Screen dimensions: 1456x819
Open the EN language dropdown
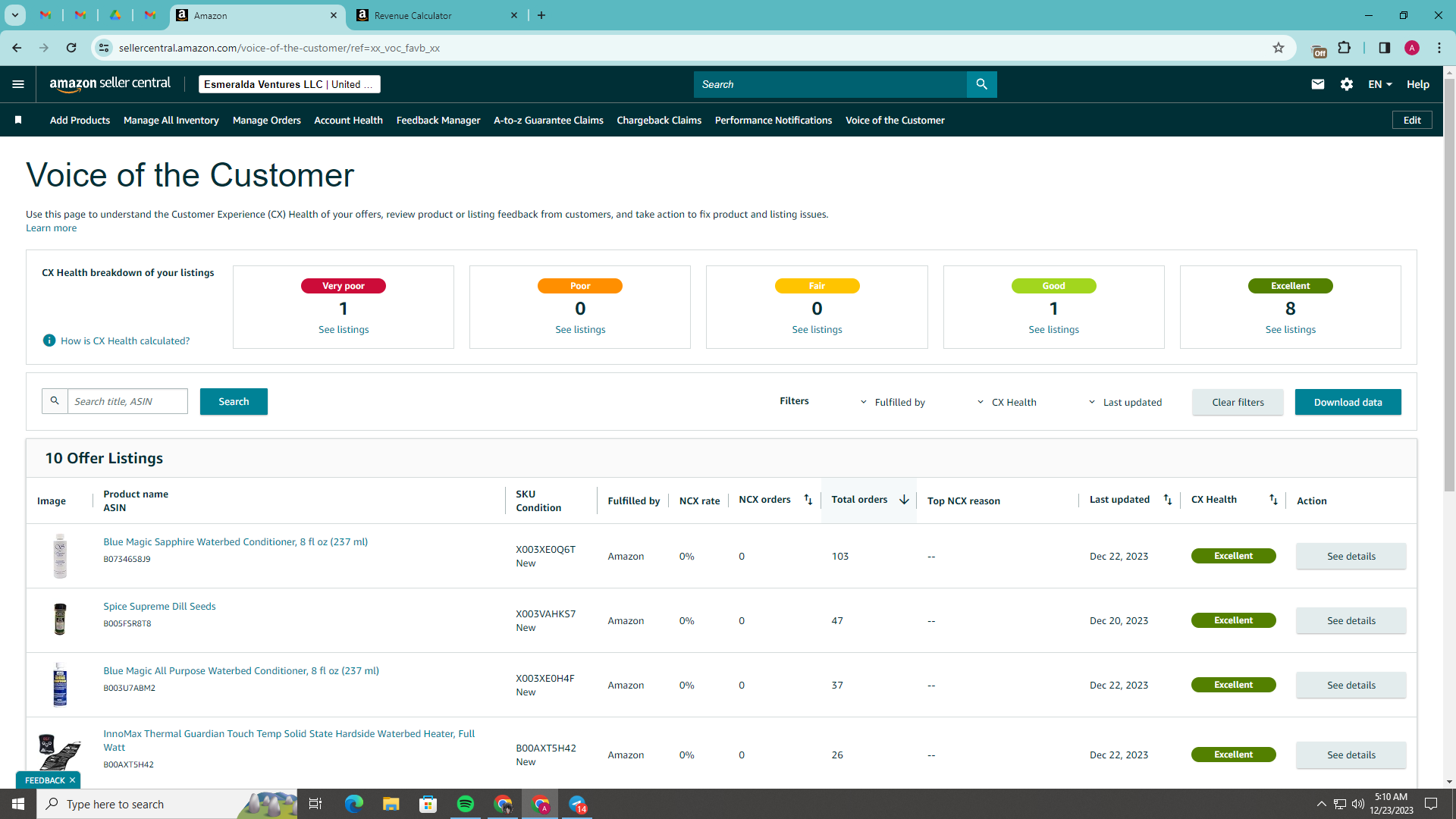(x=1380, y=84)
